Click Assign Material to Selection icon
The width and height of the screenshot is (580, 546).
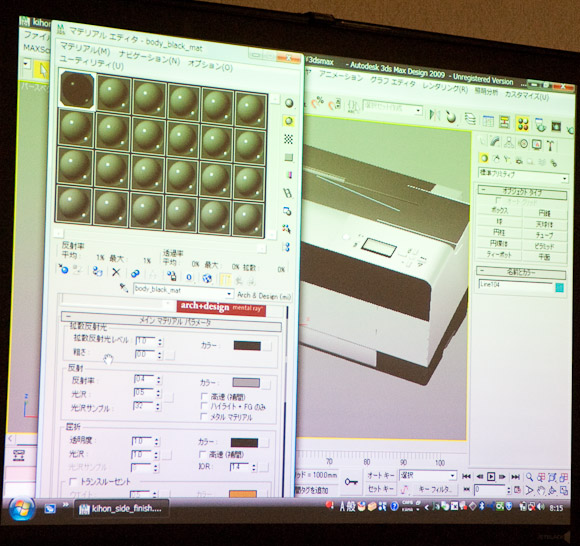click(97, 271)
